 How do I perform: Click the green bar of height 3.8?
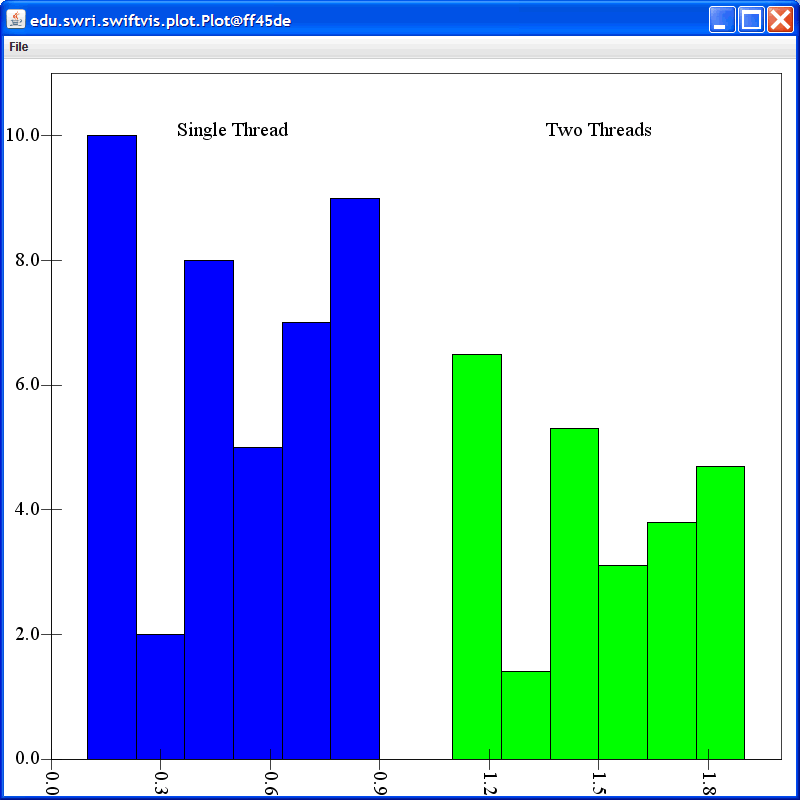point(672,641)
